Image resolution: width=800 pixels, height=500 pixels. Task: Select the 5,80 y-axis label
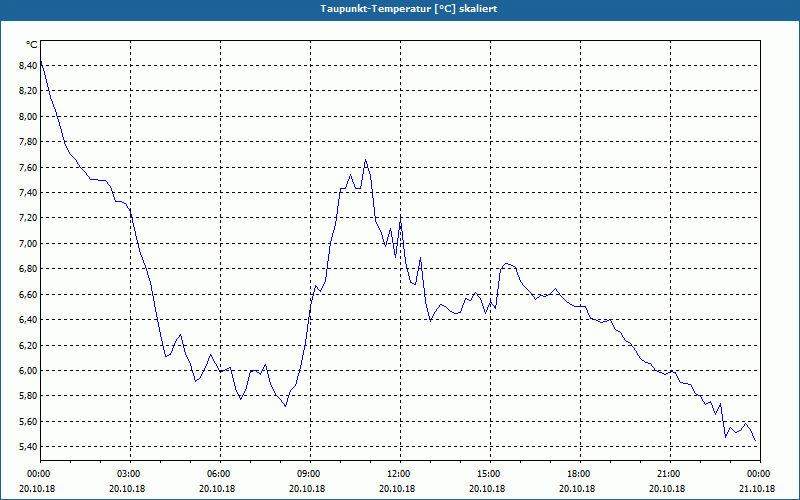27,396
